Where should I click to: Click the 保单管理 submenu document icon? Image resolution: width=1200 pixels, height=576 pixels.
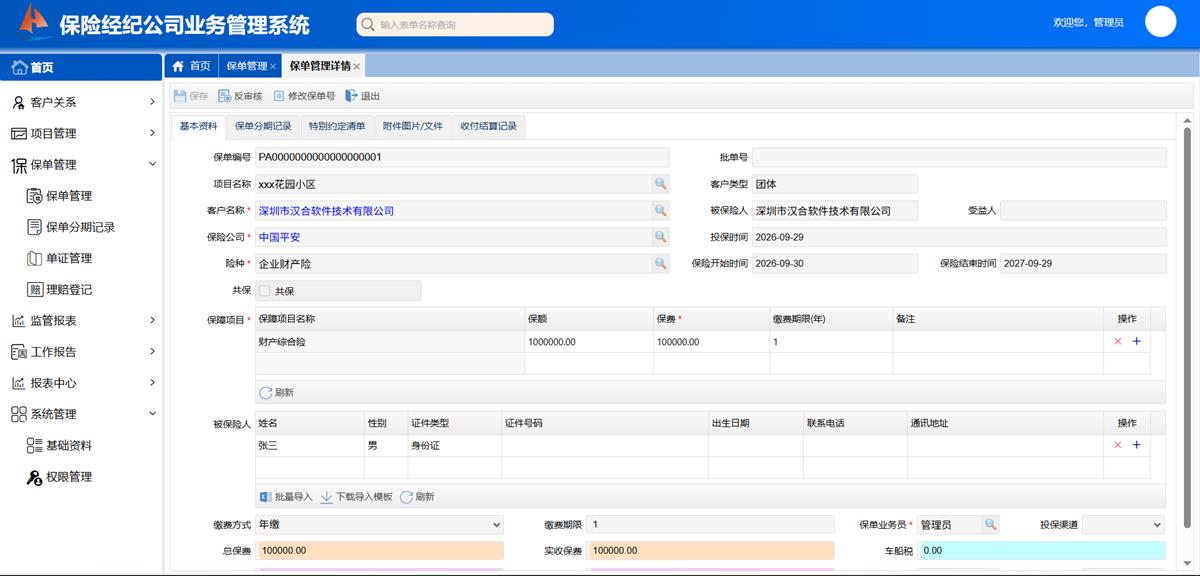pyautogui.click(x=34, y=196)
